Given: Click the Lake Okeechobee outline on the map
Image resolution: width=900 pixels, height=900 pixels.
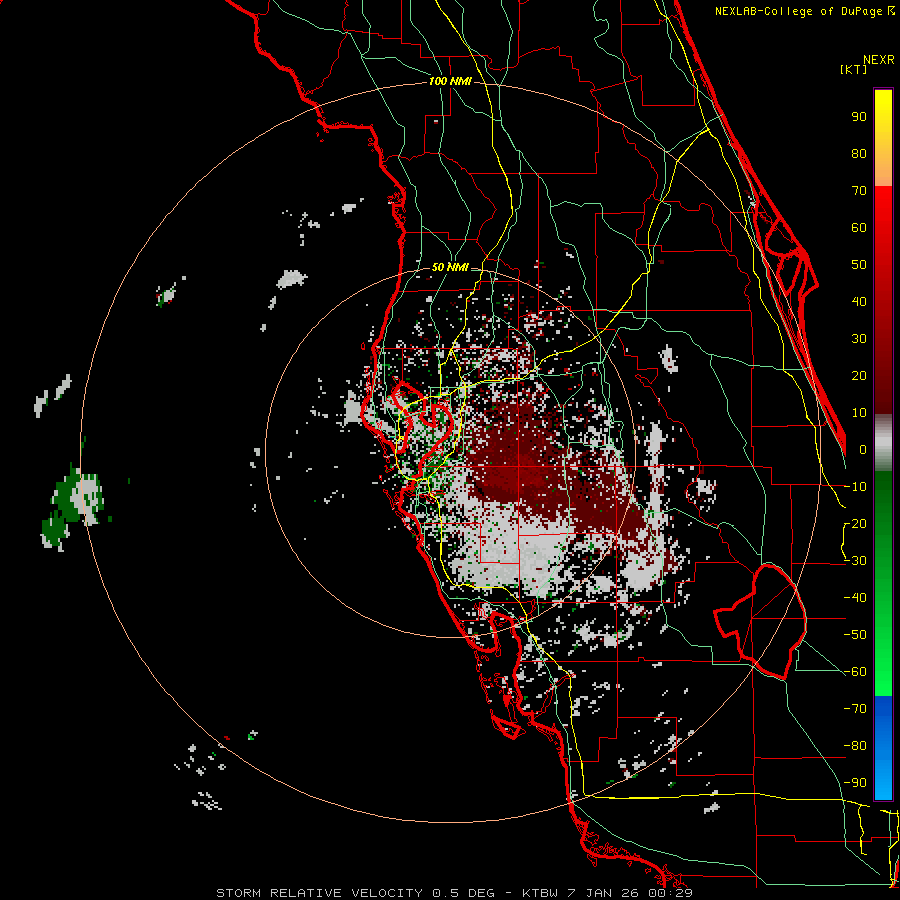Looking at the screenshot, I should [x=761, y=621].
